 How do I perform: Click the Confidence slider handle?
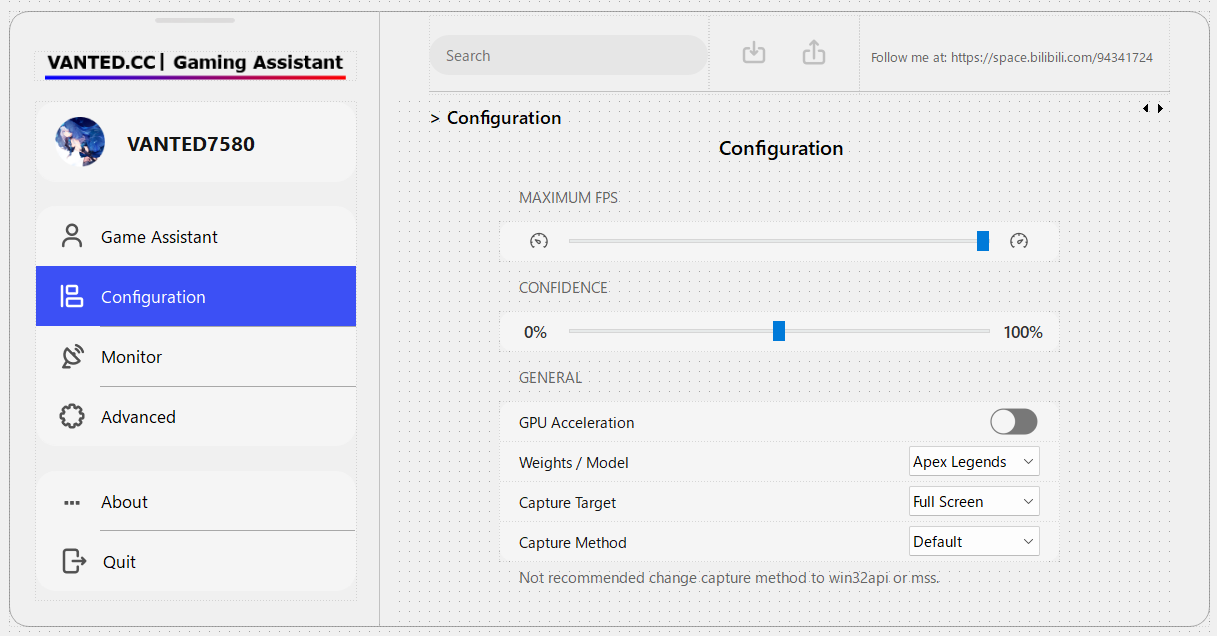tap(779, 331)
